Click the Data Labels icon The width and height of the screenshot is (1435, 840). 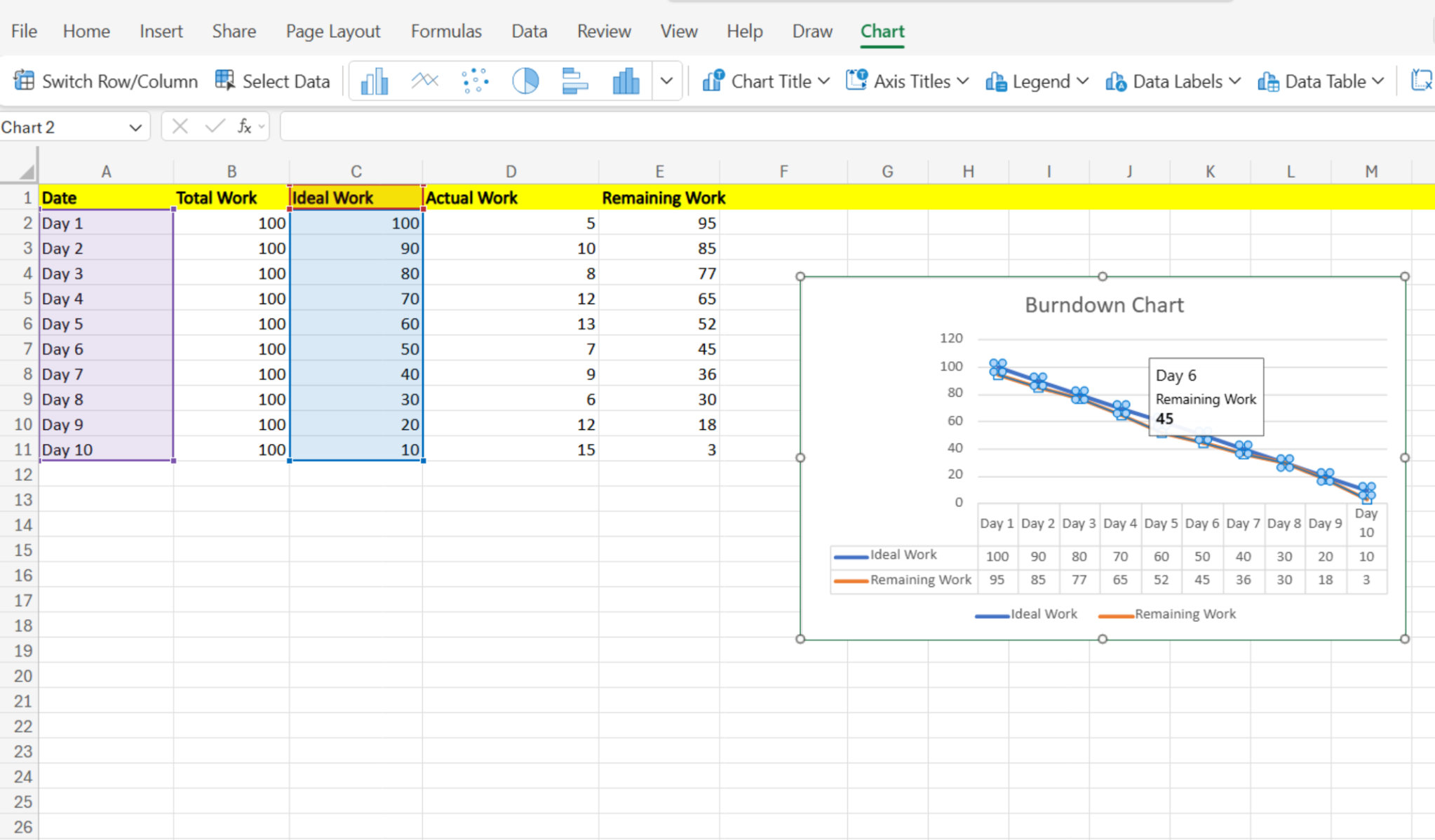click(x=1116, y=81)
